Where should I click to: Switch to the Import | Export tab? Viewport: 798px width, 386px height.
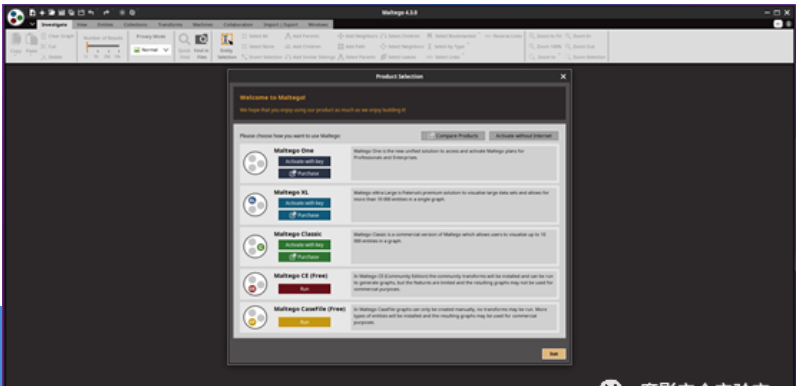282,24
